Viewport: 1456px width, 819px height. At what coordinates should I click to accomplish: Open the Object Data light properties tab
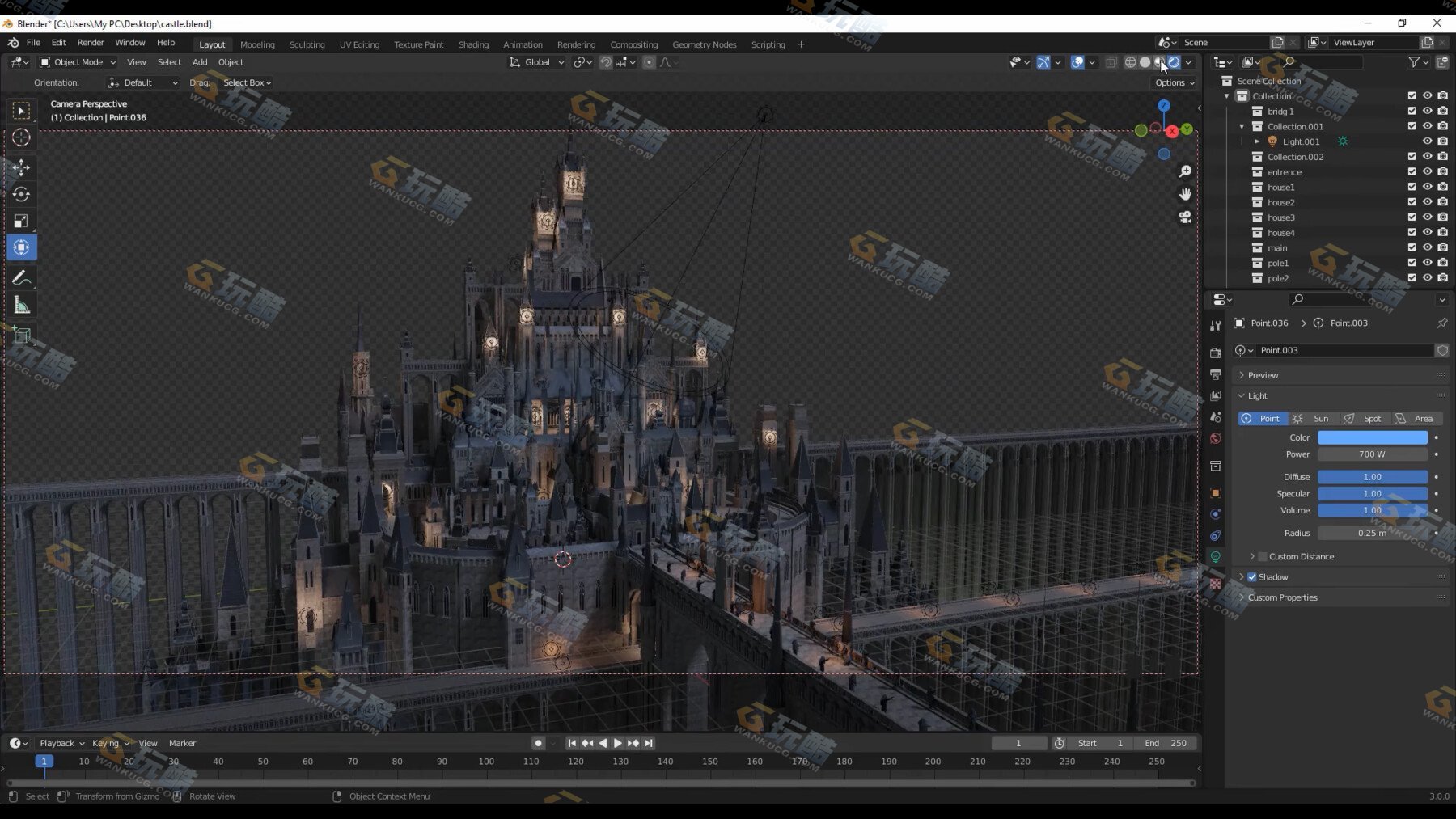tap(1215, 556)
